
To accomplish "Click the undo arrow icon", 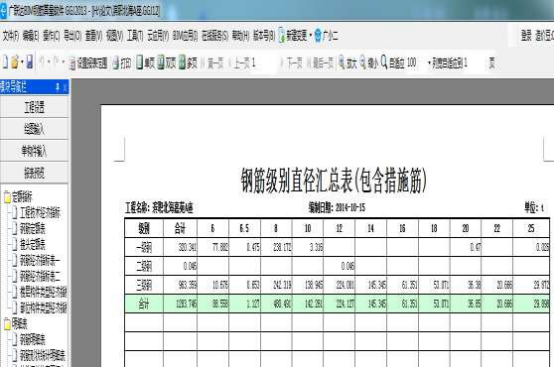I will pos(42,62).
